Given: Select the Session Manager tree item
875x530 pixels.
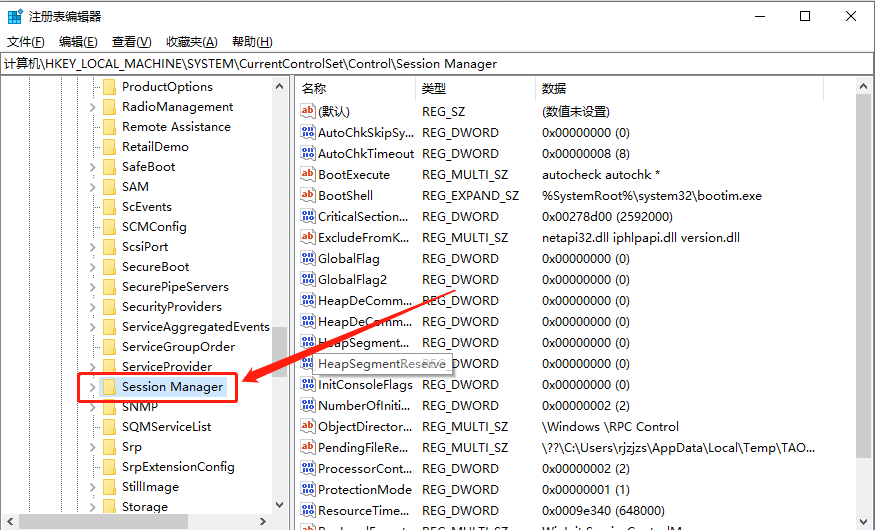Looking at the screenshot, I should tap(163, 387).
